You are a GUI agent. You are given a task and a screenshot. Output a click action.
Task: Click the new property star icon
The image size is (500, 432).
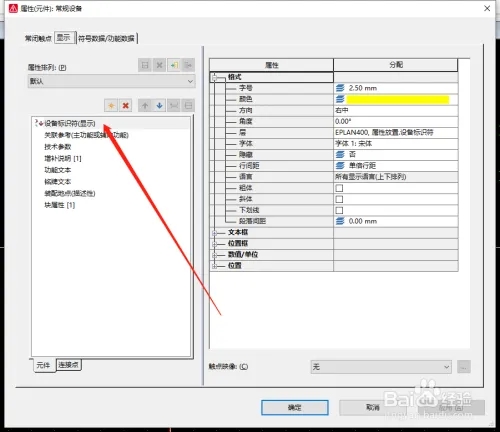tap(111, 106)
